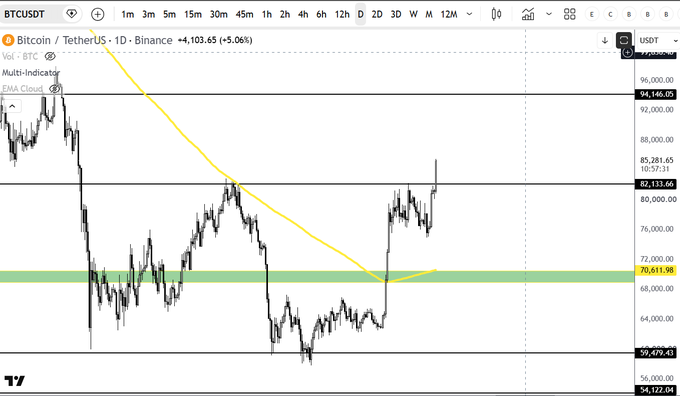Toggle visibility eye for EMA Cloud indicator
Image resolution: width=680 pixels, height=396 pixels.
click(x=54, y=89)
